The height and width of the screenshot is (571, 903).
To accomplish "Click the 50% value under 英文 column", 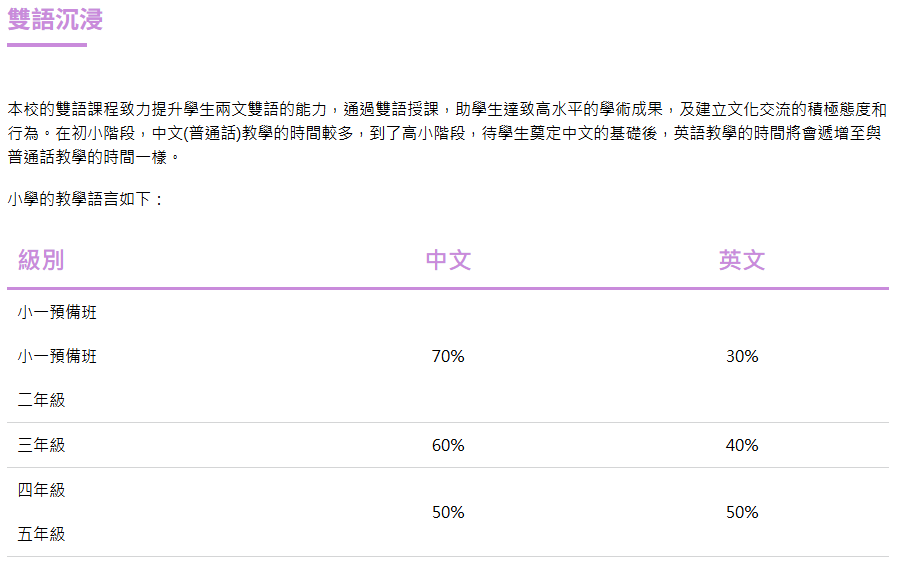I will [742, 512].
